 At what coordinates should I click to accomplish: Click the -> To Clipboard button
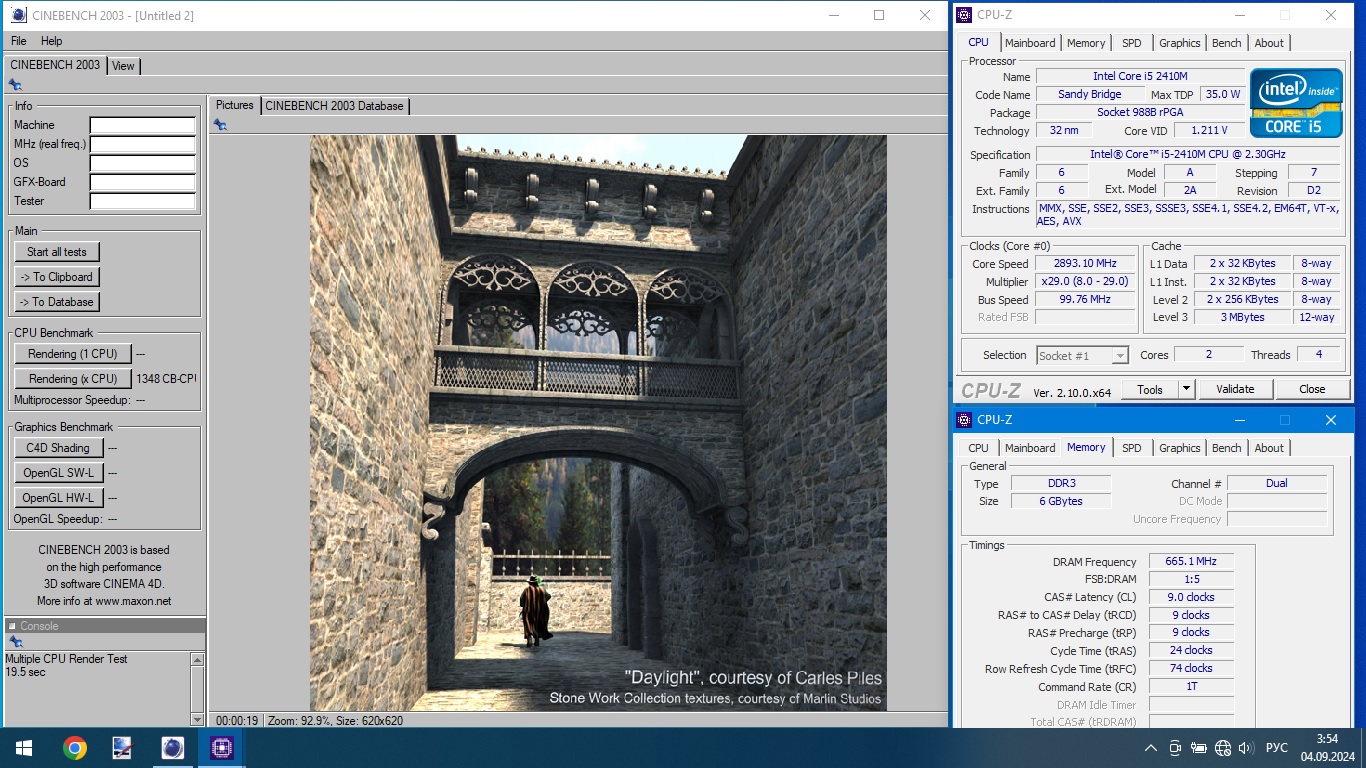click(57, 277)
